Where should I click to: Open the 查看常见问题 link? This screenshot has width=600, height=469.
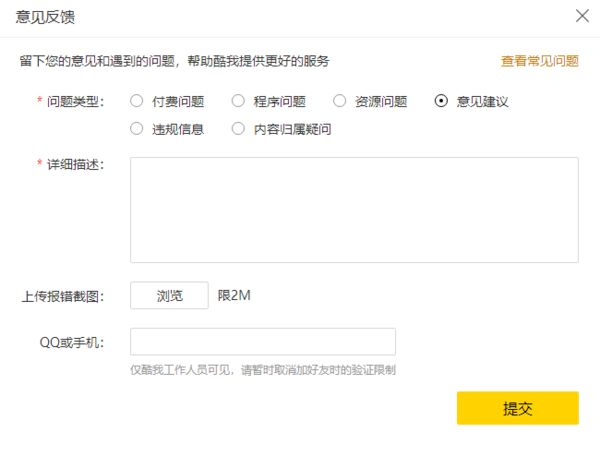pyautogui.click(x=539, y=61)
